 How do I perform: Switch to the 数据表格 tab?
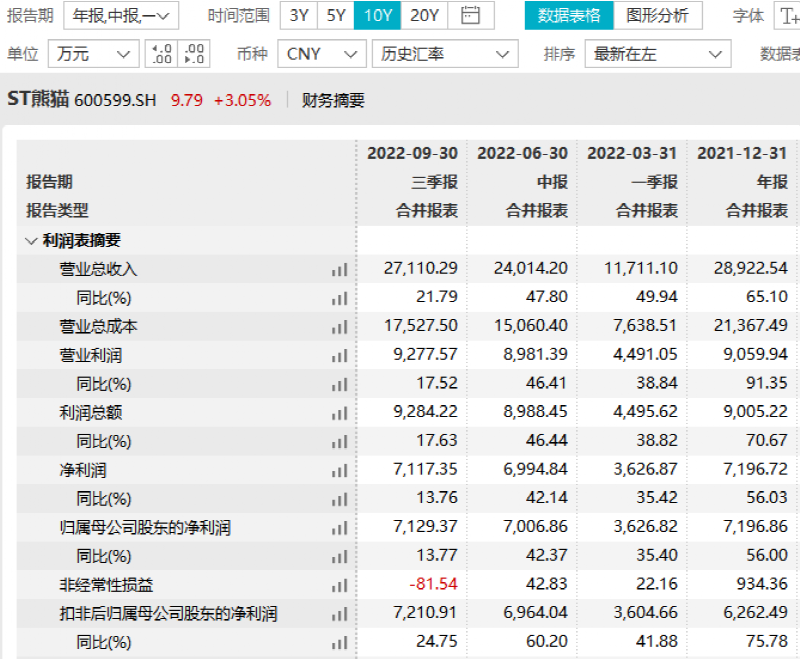569,15
